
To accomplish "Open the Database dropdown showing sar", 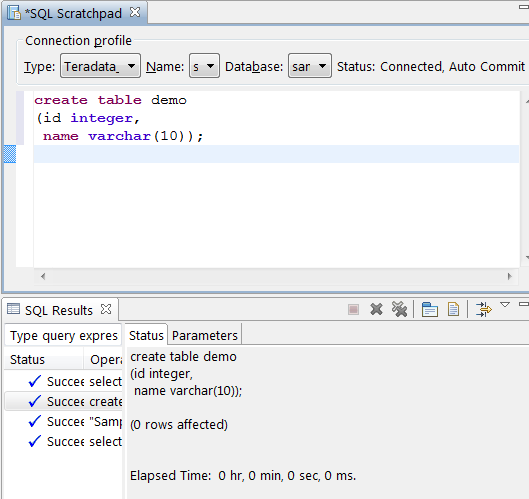I will coord(309,66).
